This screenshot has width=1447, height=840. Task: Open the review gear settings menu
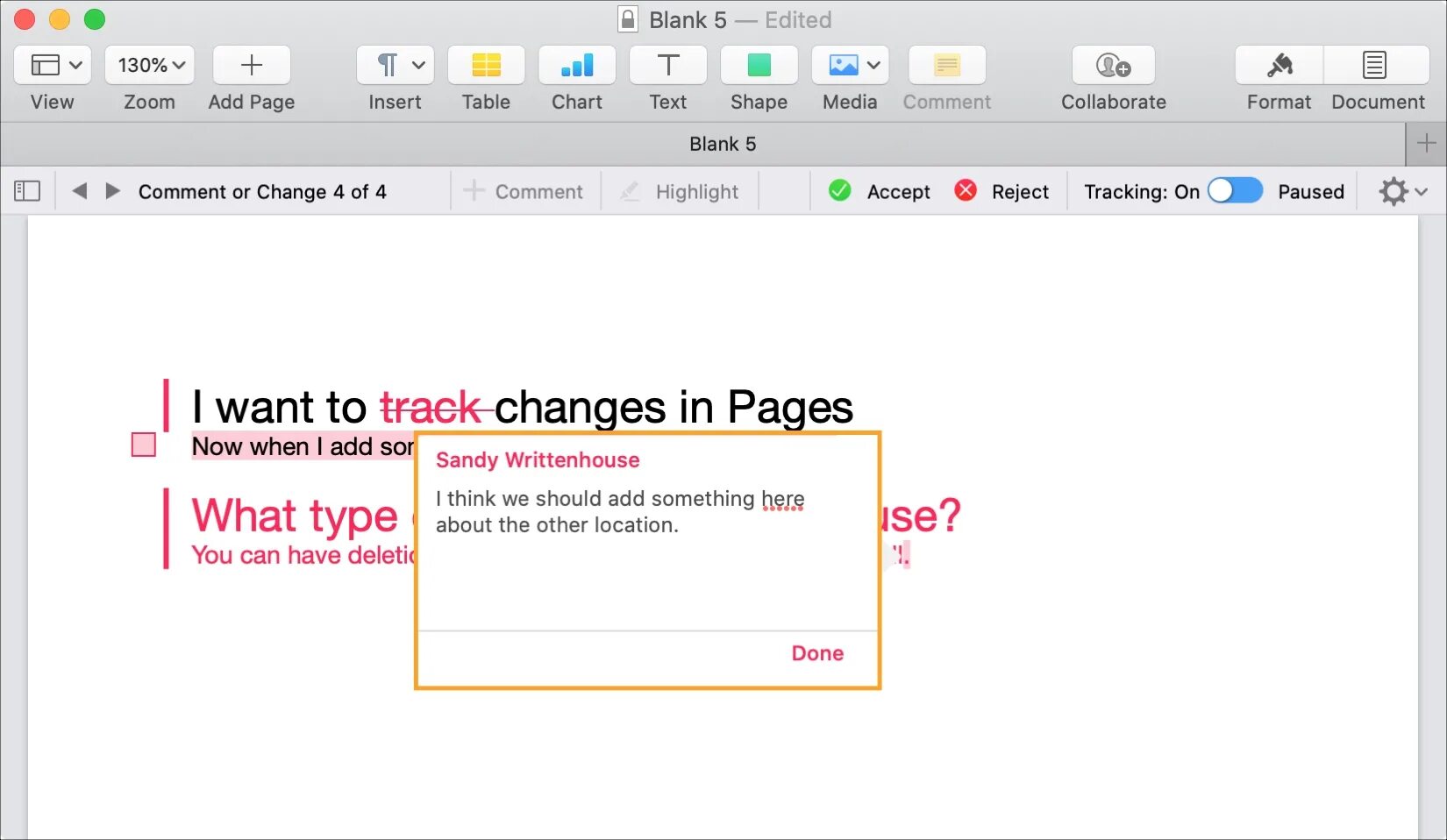tap(1402, 191)
